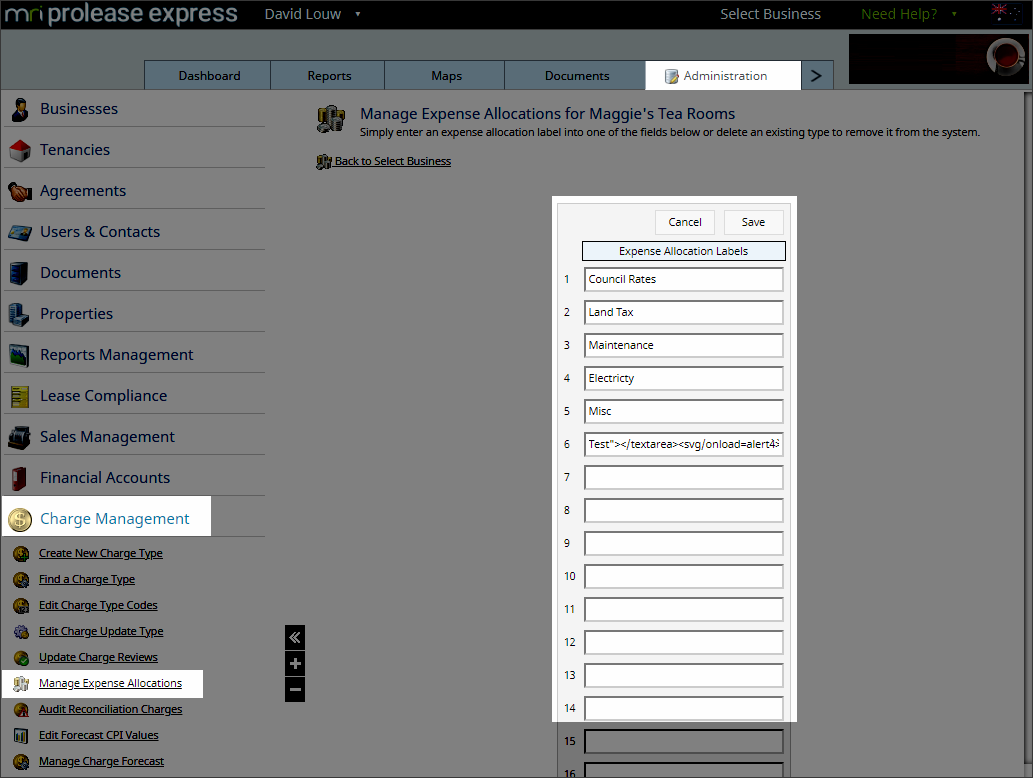Click the Misc label field
The width and height of the screenshot is (1033, 778).
click(x=684, y=411)
